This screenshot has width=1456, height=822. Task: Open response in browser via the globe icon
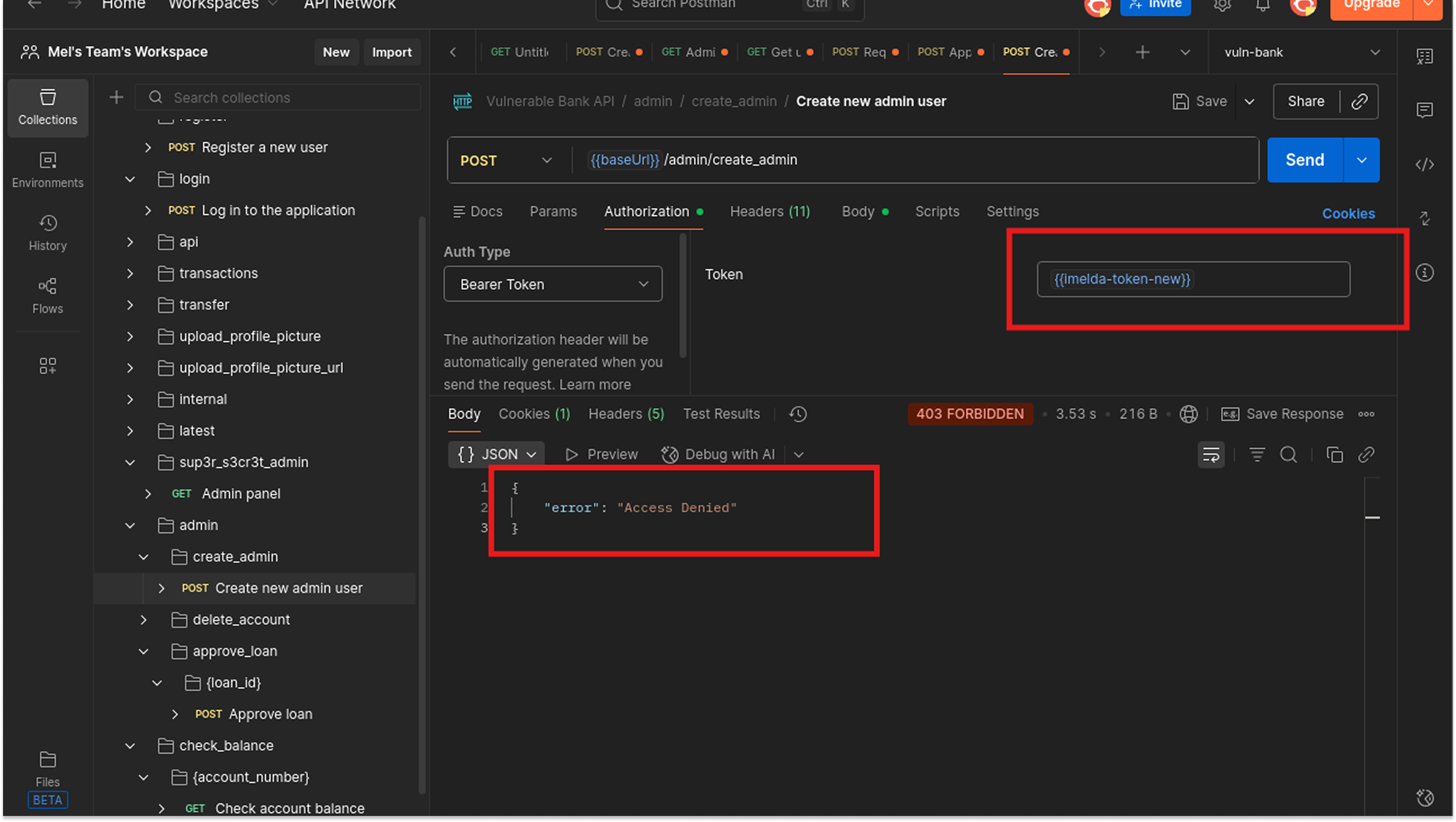(x=1189, y=414)
